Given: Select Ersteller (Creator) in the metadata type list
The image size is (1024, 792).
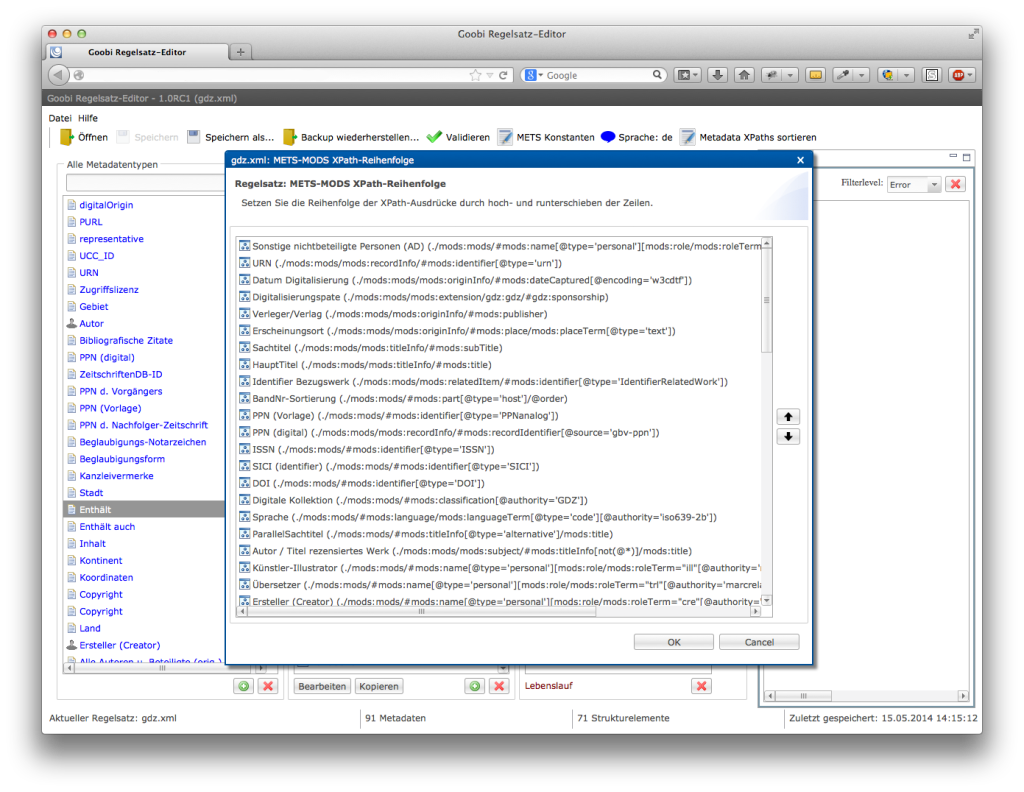Looking at the screenshot, I should pyautogui.click(x=120, y=645).
